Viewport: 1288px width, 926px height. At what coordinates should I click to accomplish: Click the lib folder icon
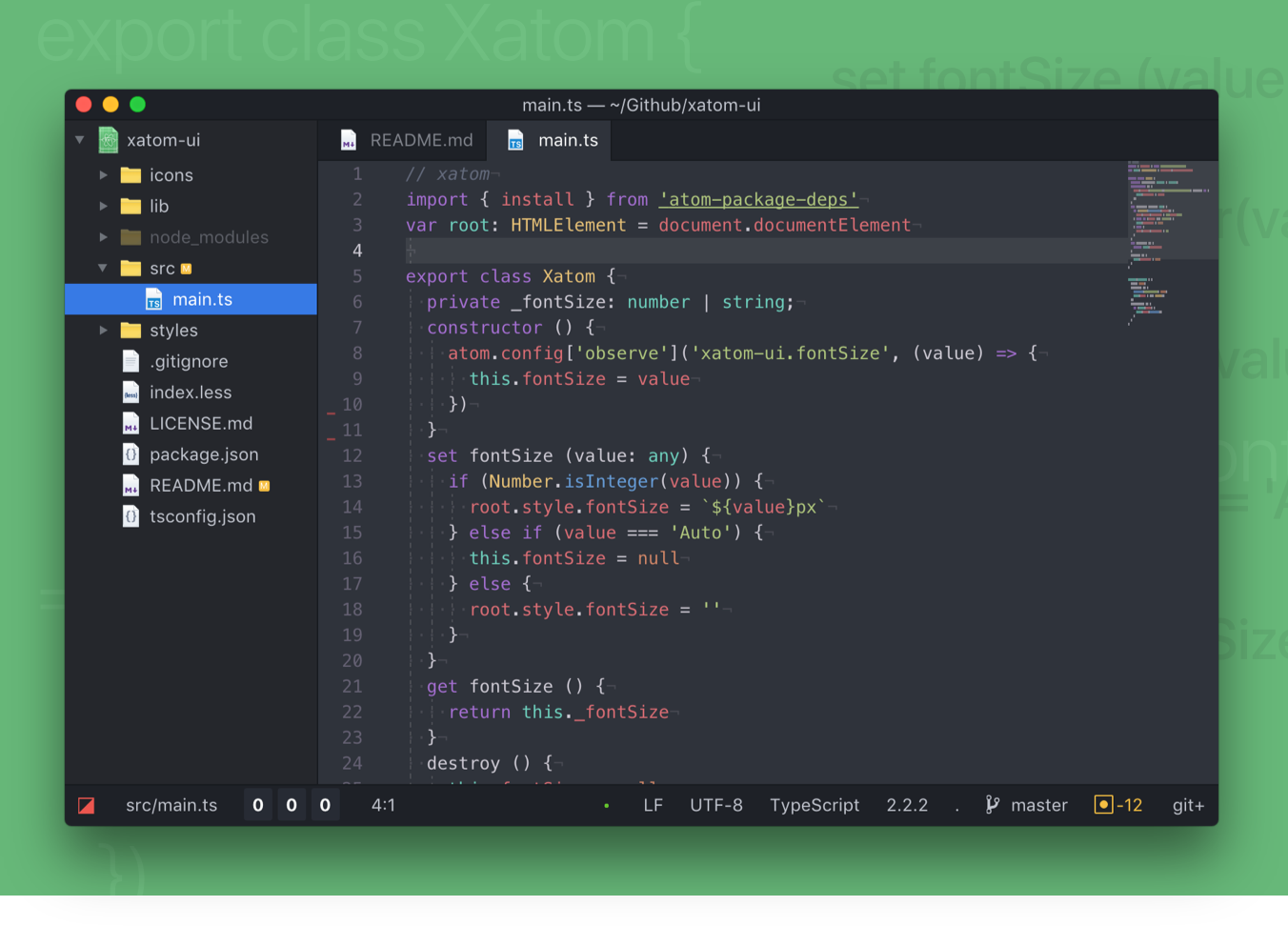click(131, 206)
